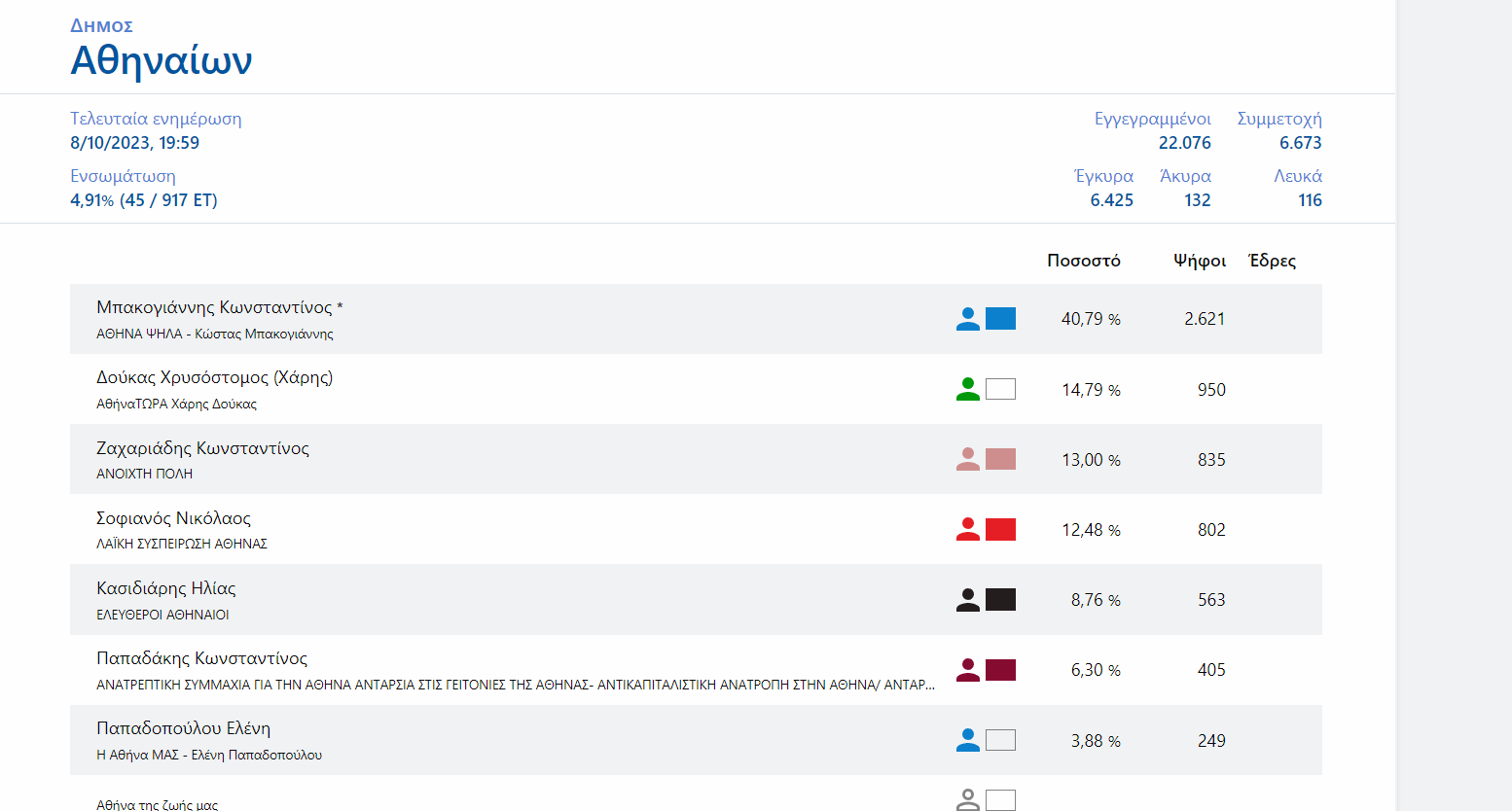The width and height of the screenshot is (1512, 811).
Task: Click the black swatch for ΕΛΕΥΘΕΡΟΙ ΑΘΗΝΑΙΟΙ
Action: 1000,600
